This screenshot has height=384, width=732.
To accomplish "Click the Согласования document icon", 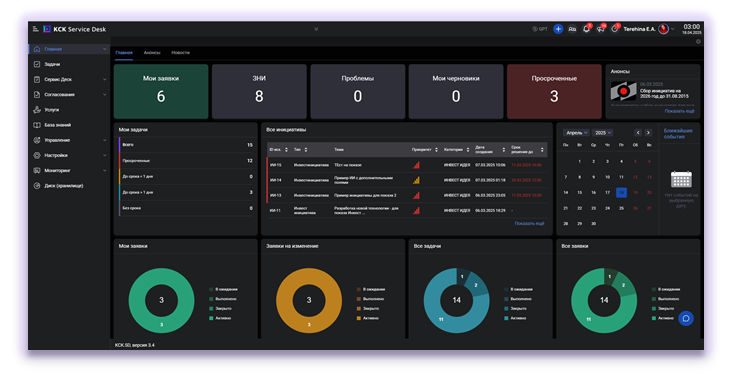I will click(x=37, y=95).
